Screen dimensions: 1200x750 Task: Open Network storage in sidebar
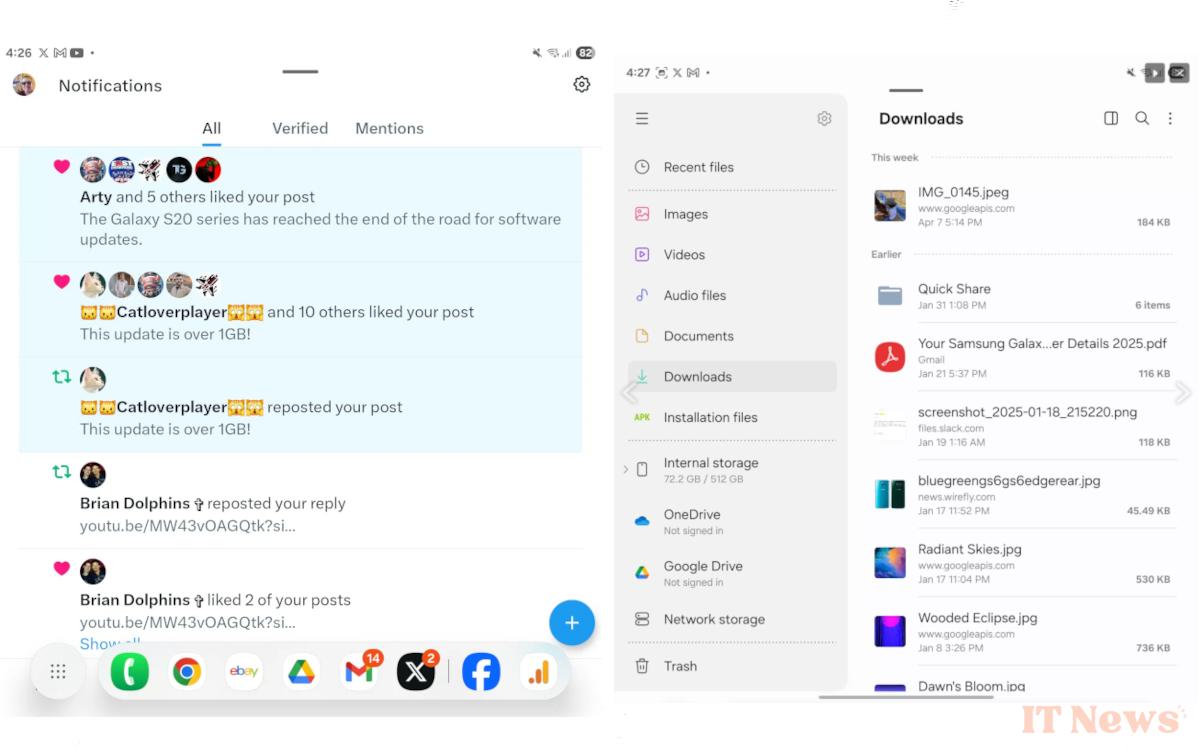point(732,619)
